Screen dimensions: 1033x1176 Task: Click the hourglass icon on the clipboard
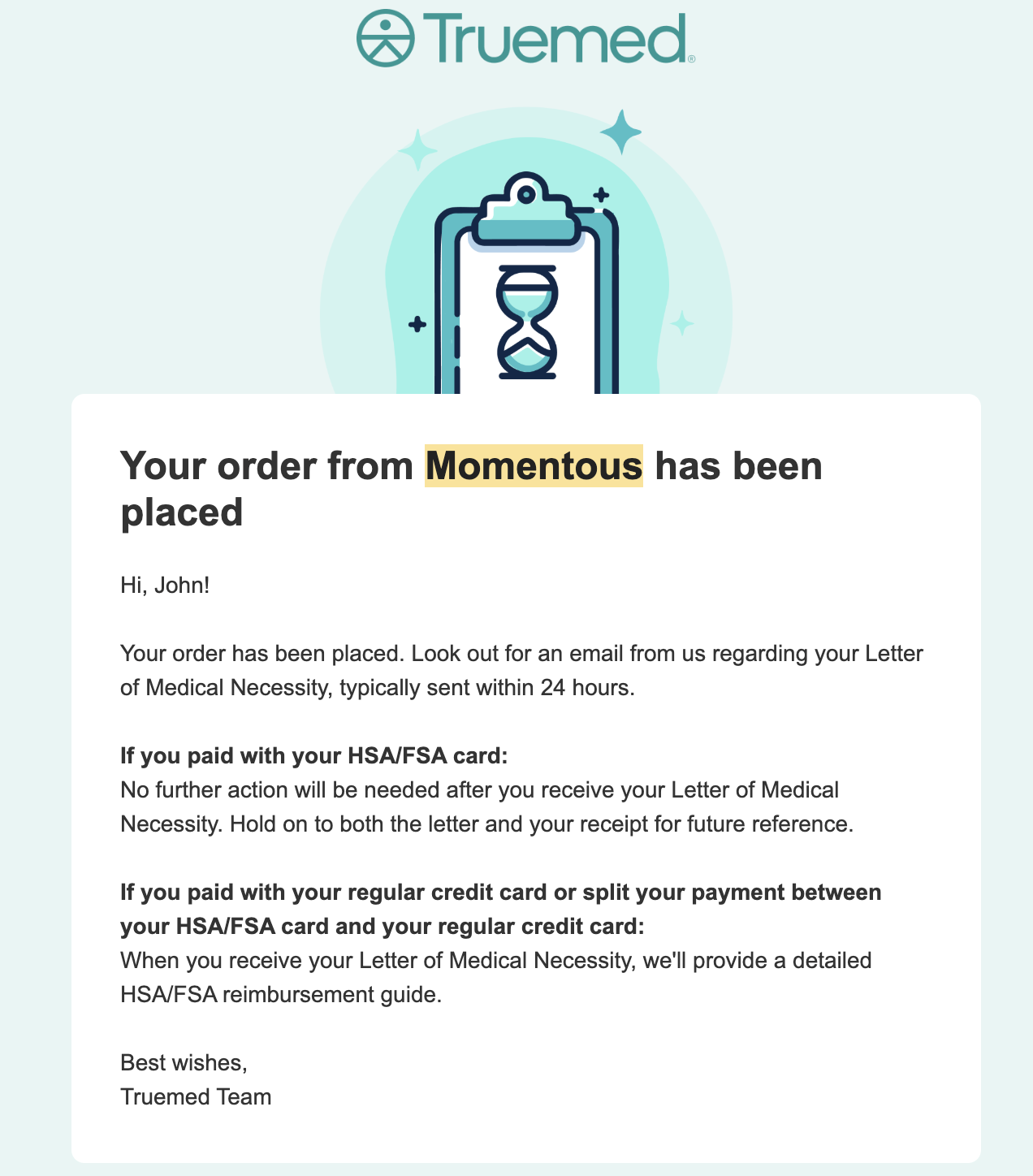pyautogui.click(x=527, y=322)
